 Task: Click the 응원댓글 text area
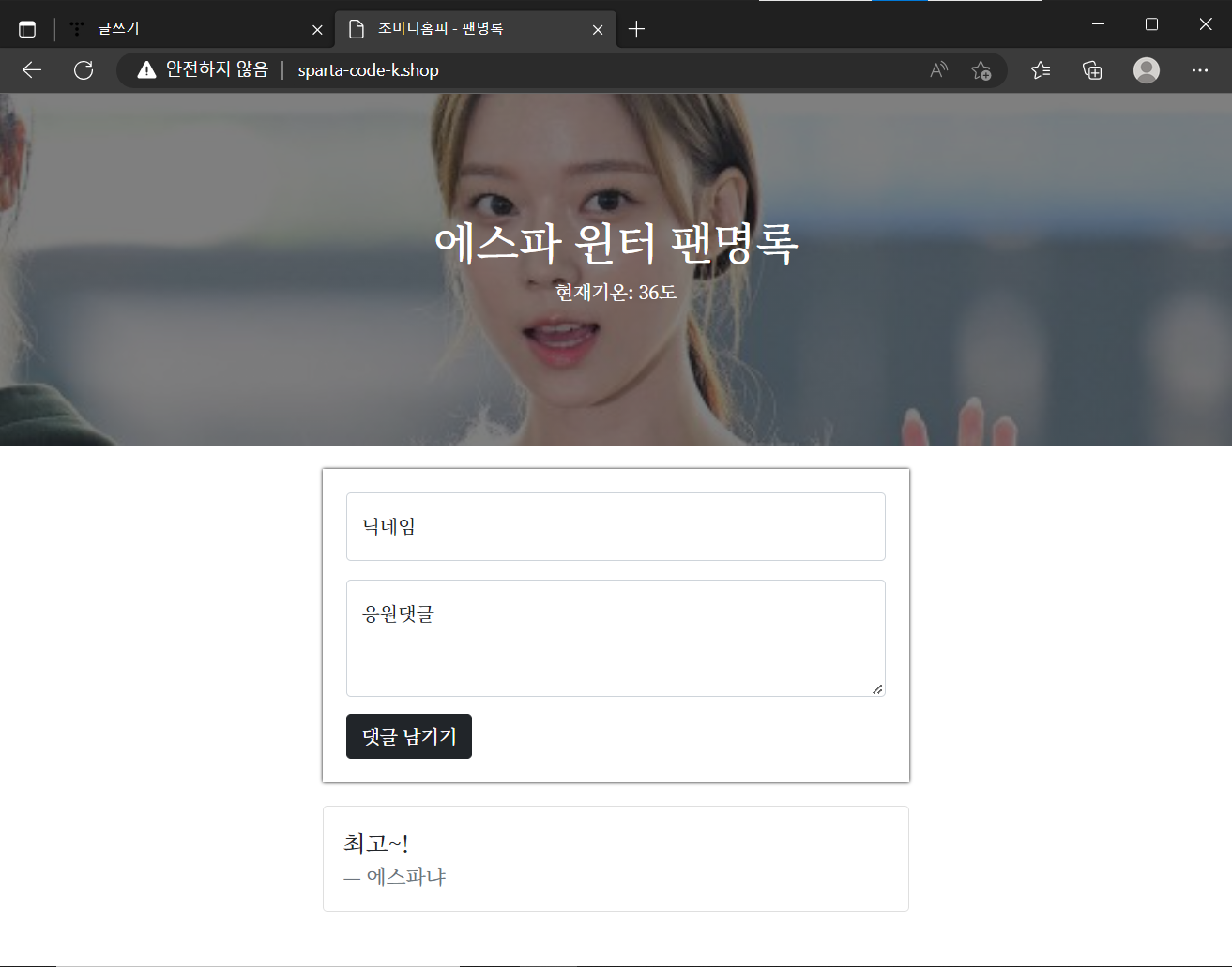pos(616,638)
